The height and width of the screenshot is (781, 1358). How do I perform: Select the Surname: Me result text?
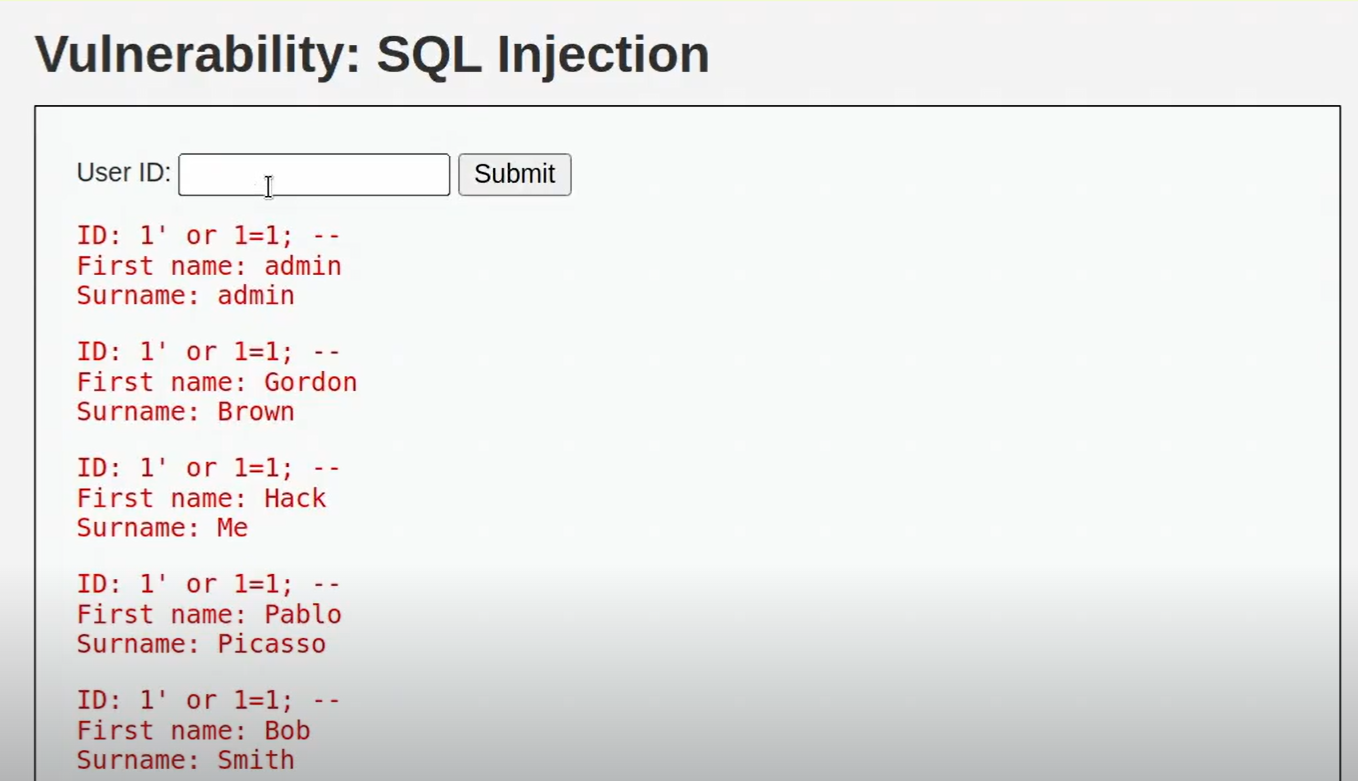(x=161, y=527)
